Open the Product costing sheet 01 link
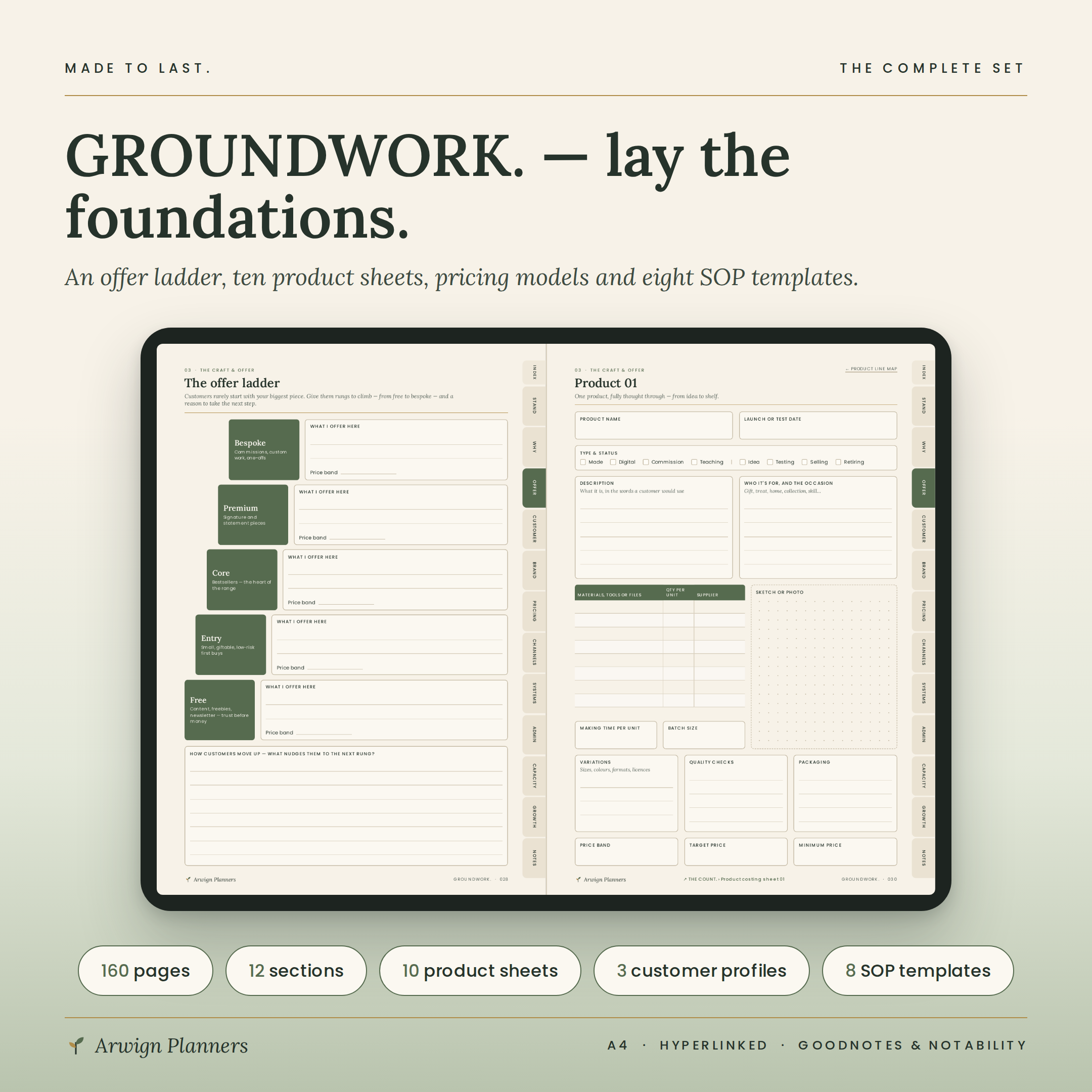 click(x=734, y=880)
